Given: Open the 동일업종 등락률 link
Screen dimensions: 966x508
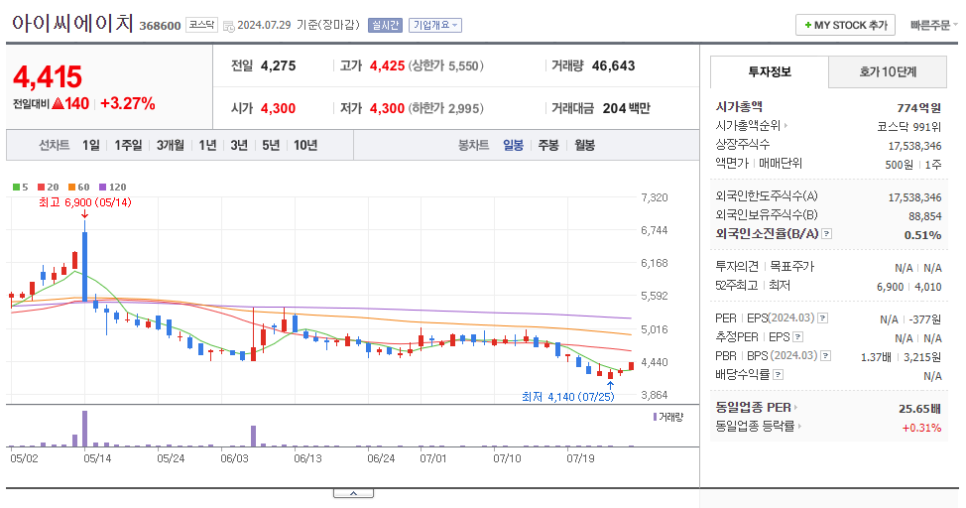Looking at the screenshot, I should (x=758, y=426).
